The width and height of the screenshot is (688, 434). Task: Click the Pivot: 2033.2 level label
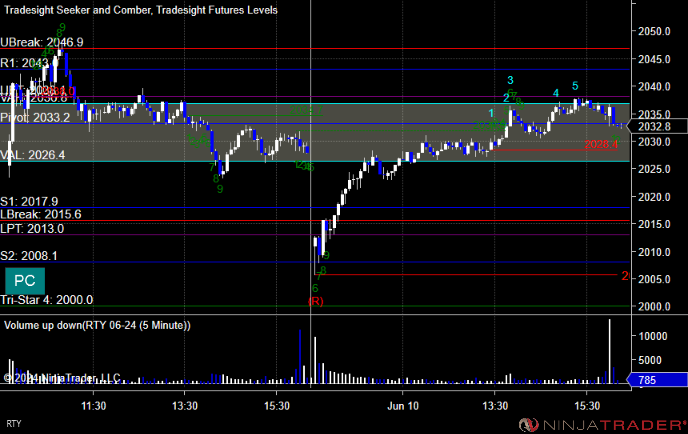pyautogui.click(x=35, y=117)
